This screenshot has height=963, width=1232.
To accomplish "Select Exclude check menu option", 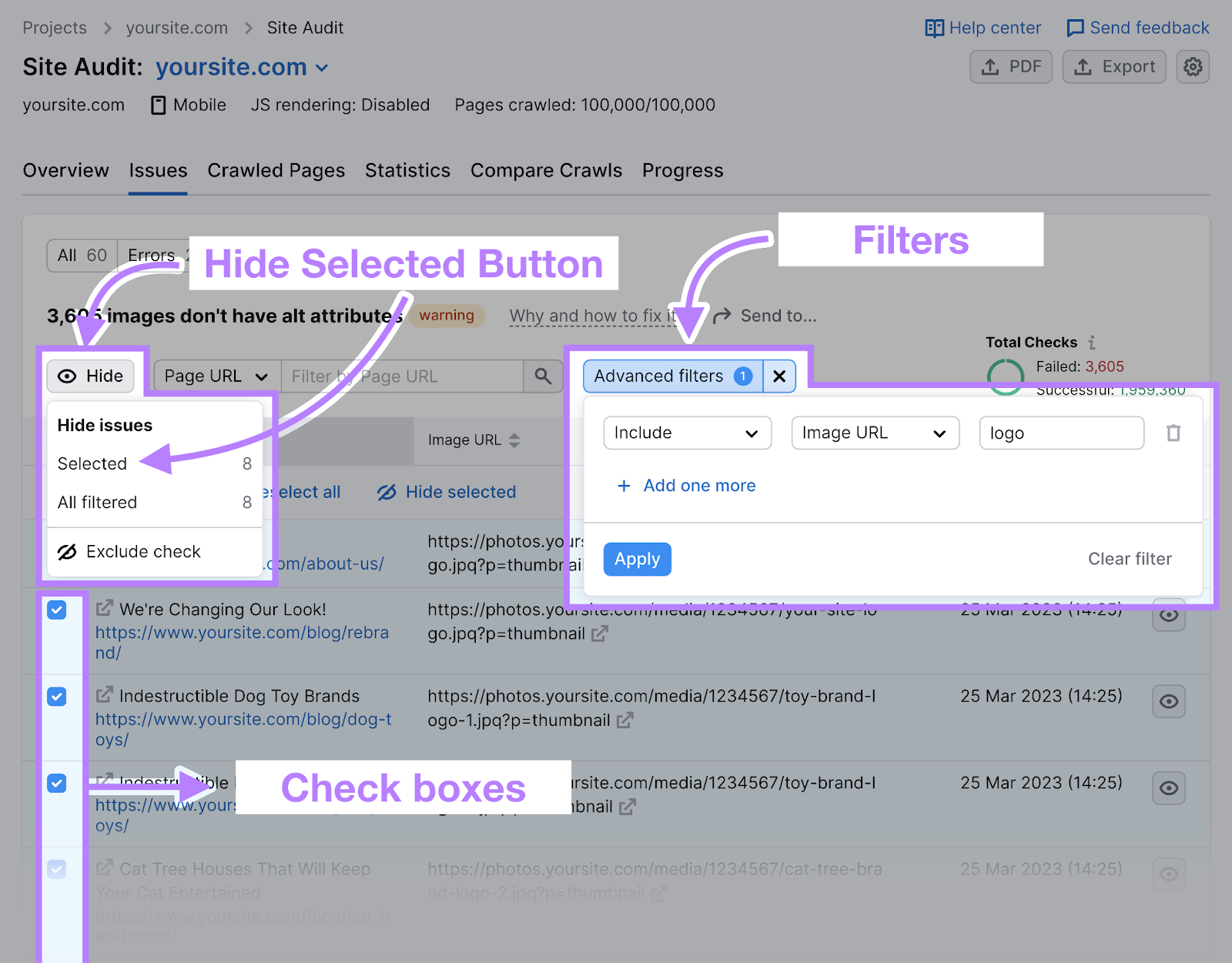I will [154, 551].
